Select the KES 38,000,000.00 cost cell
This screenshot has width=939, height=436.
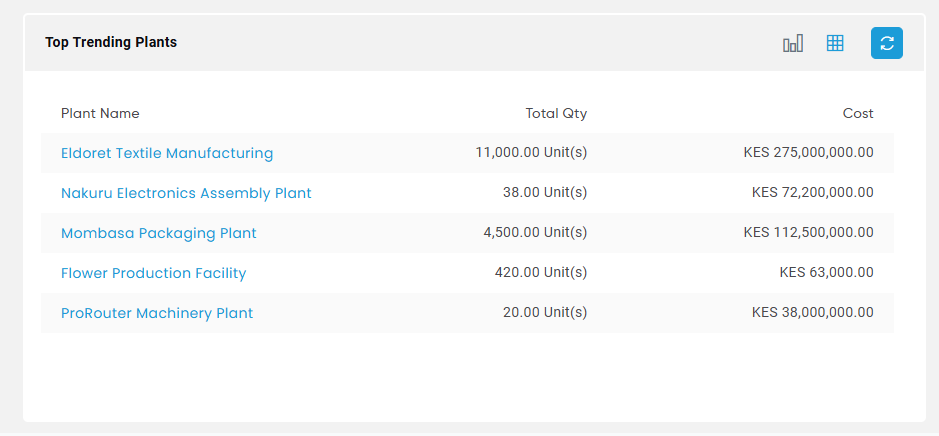pos(813,313)
